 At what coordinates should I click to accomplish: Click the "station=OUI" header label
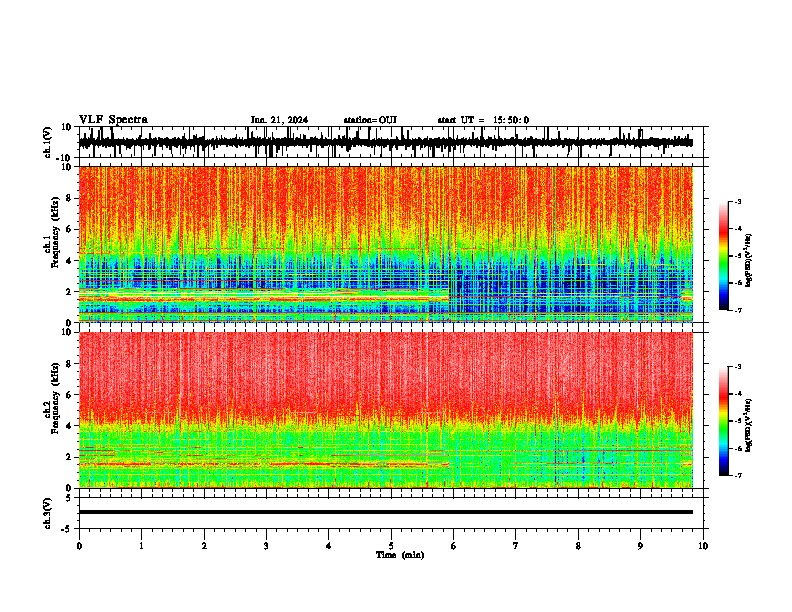[x=370, y=120]
